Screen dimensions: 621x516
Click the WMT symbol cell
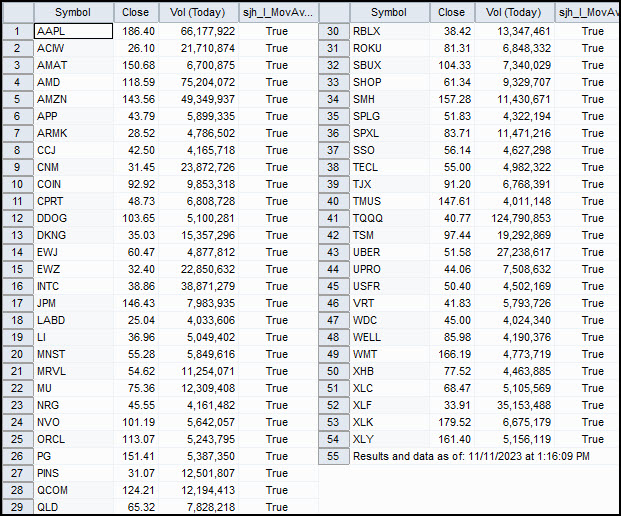click(x=390, y=354)
